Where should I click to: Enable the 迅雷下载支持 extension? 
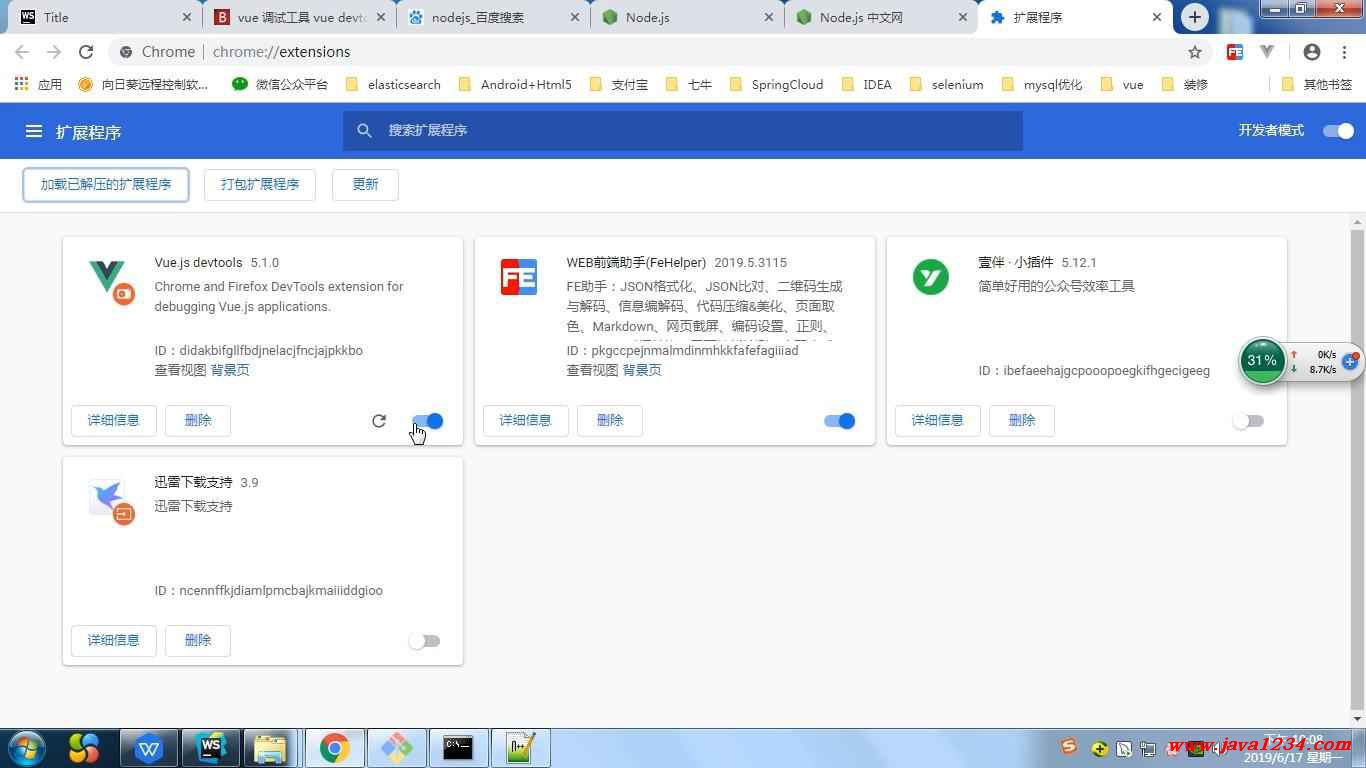pos(424,641)
